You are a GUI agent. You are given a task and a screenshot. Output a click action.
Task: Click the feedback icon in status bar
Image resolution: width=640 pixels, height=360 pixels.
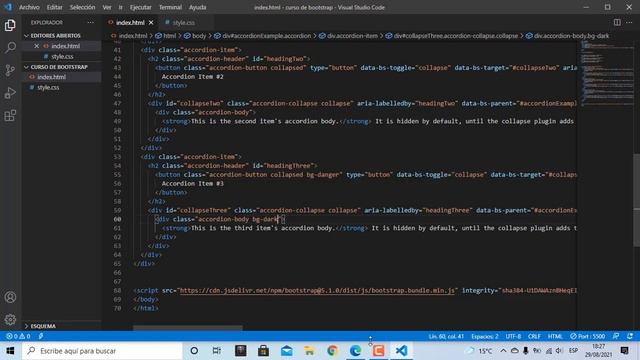click(616, 336)
